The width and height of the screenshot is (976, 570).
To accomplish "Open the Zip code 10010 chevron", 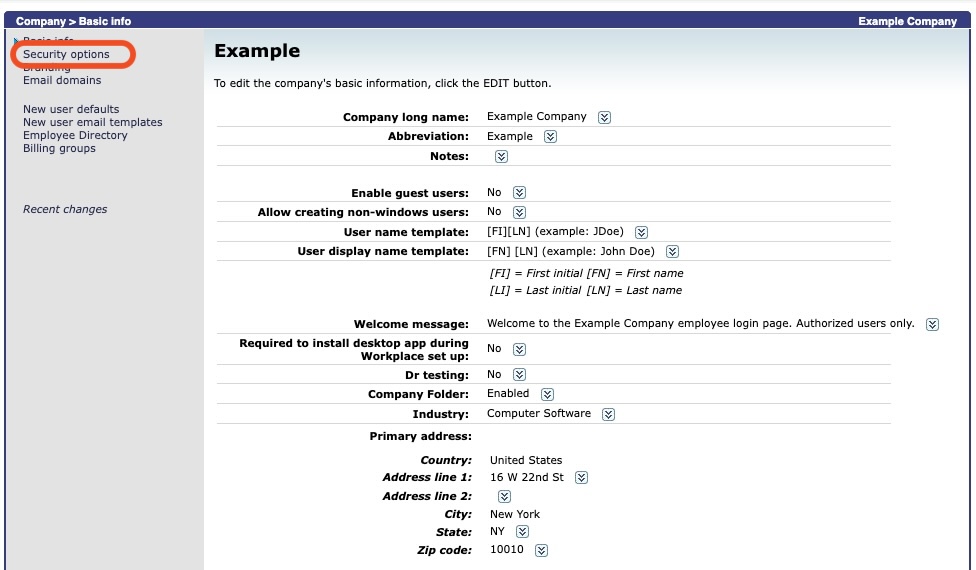I will click(x=542, y=550).
